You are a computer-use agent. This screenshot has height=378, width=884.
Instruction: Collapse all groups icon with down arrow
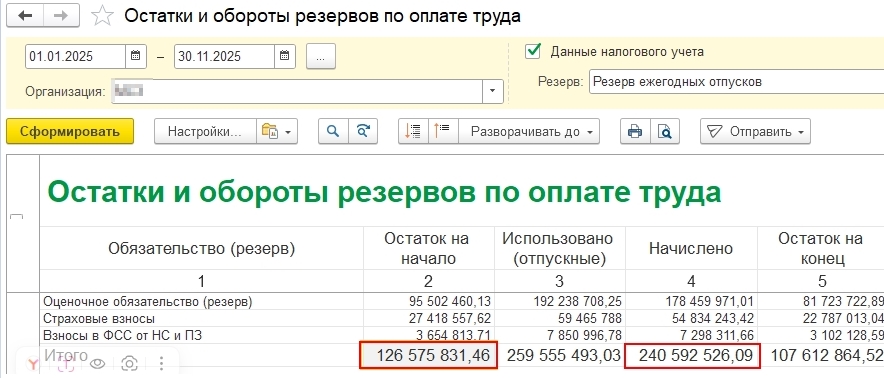(413, 131)
